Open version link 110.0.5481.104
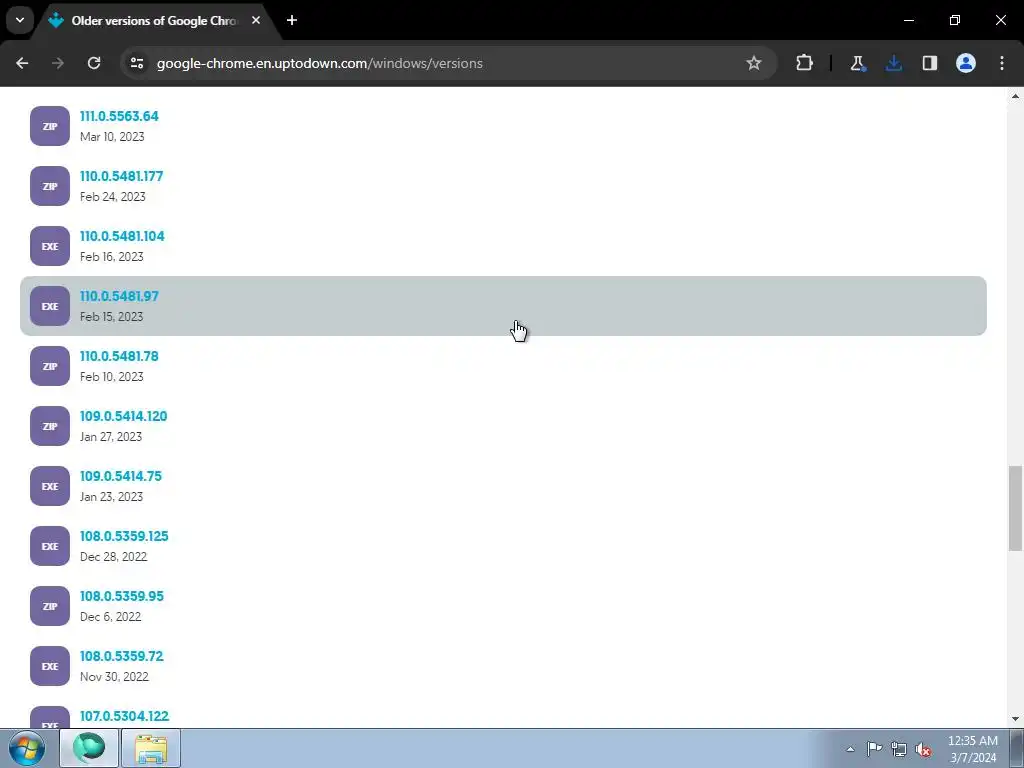The height and width of the screenshot is (768, 1024). tap(122, 236)
